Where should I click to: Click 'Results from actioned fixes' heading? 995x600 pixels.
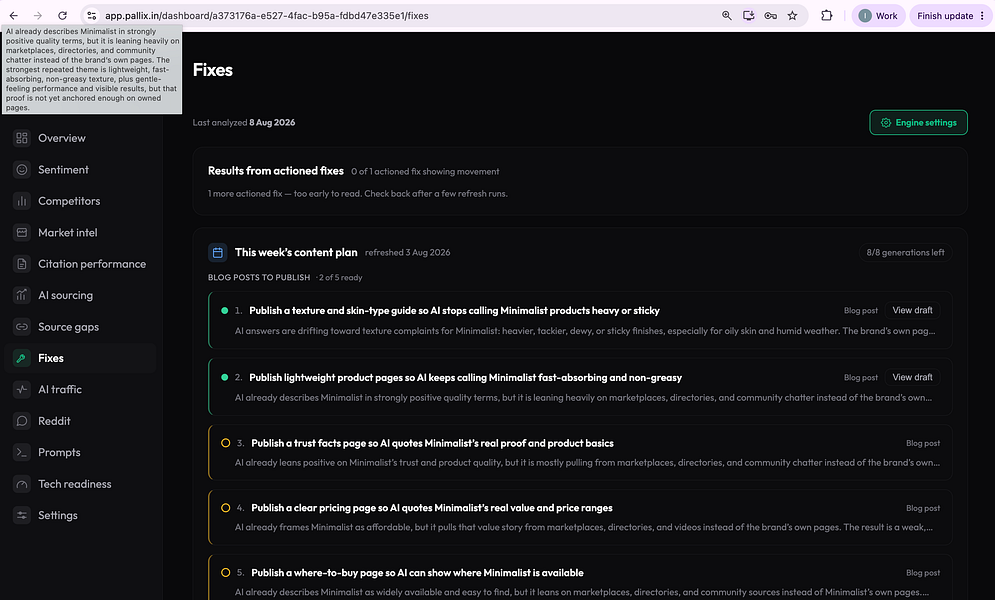(x=275, y=171)
